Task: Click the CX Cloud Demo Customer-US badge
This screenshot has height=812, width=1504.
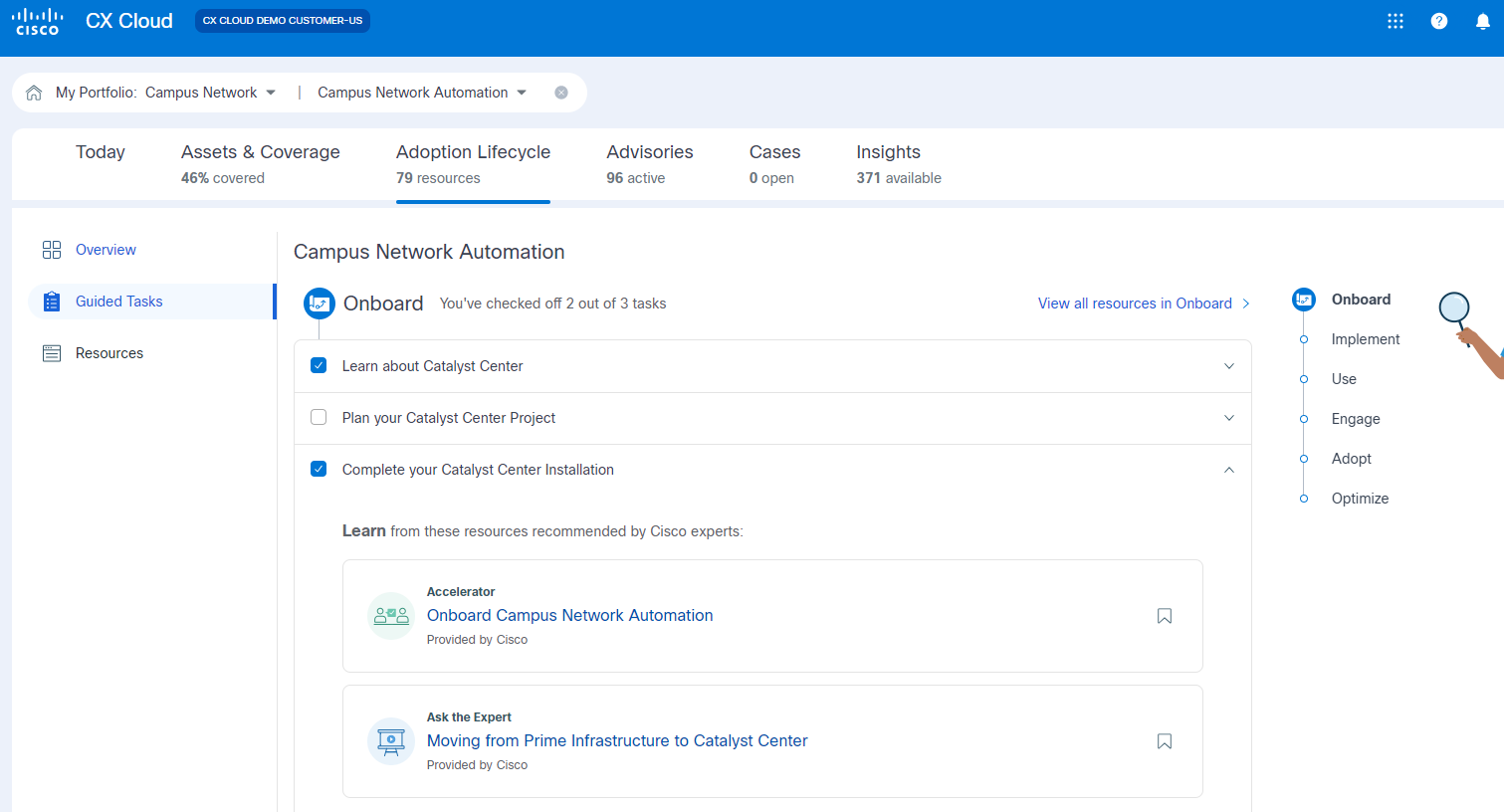Action: pos(283,21)
